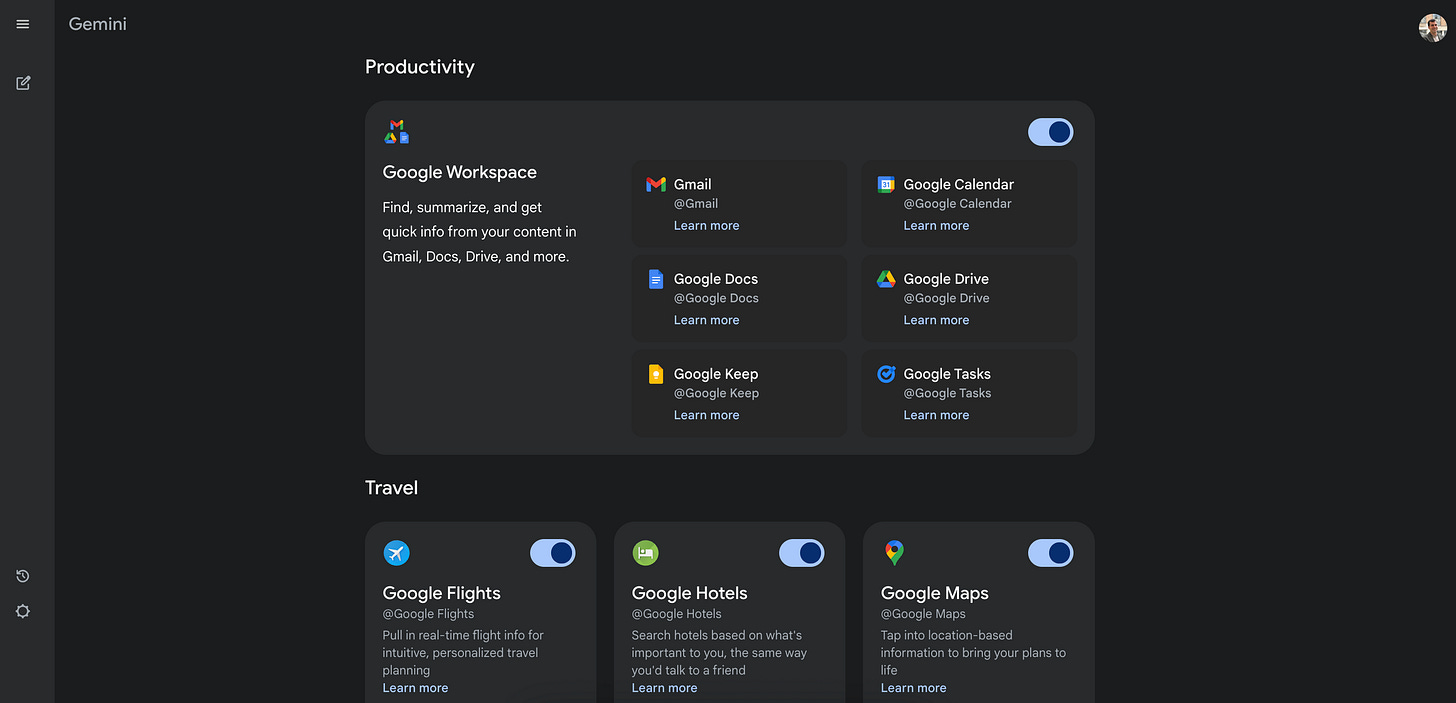
Task: Open the hamburger main menu
Action: (x=23, y=24)
